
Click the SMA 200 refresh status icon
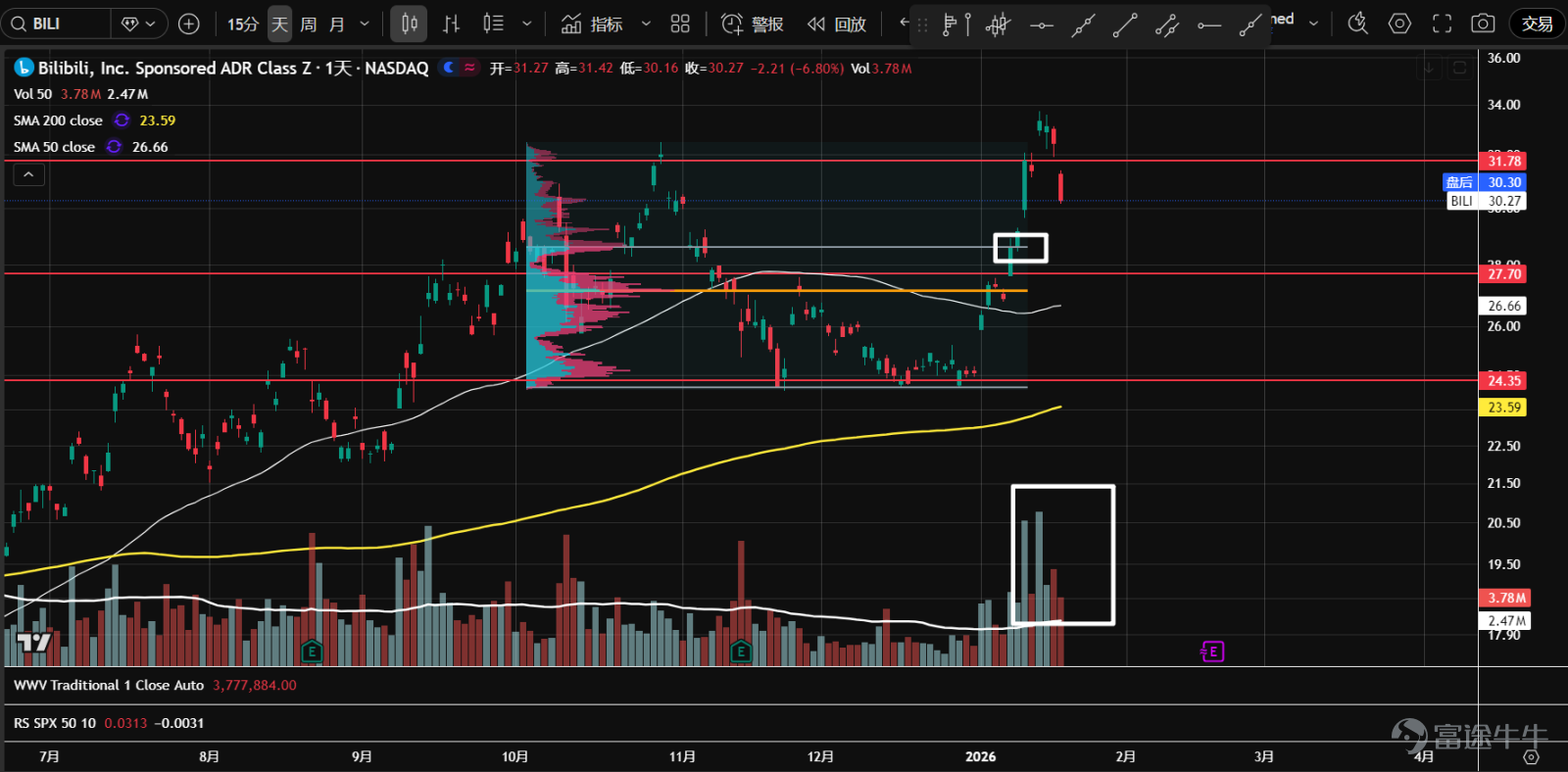click(x=122, y=121)
